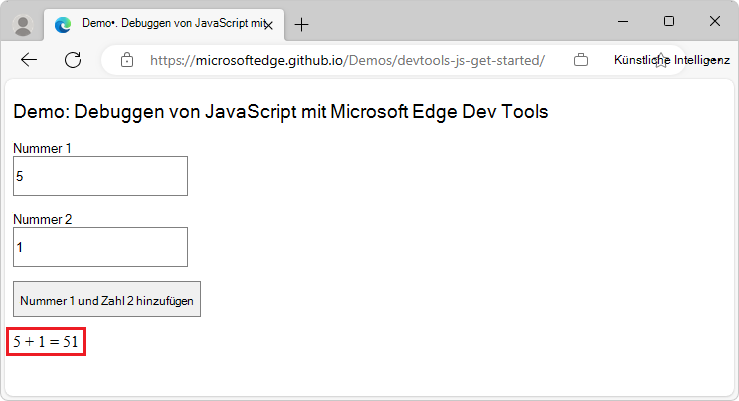Viewport: 739px width, 401px height.
Task: Click the Nummer 1 label
Action: point(43,148)
